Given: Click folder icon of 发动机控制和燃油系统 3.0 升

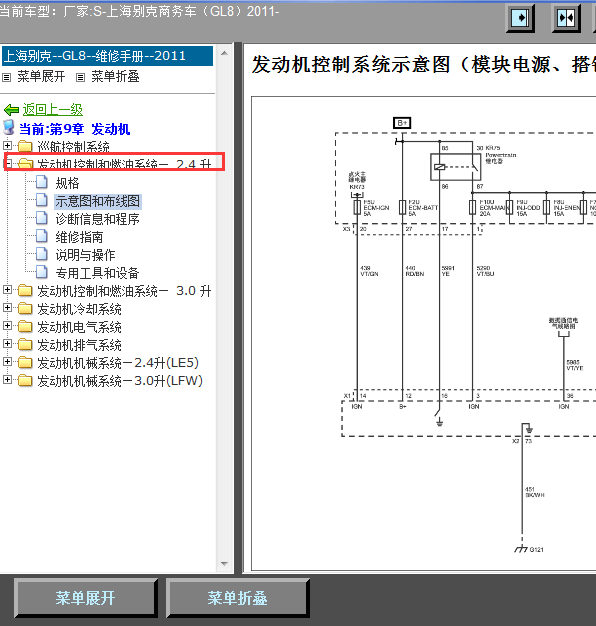Looking at the screenshot, I should 25,290.
